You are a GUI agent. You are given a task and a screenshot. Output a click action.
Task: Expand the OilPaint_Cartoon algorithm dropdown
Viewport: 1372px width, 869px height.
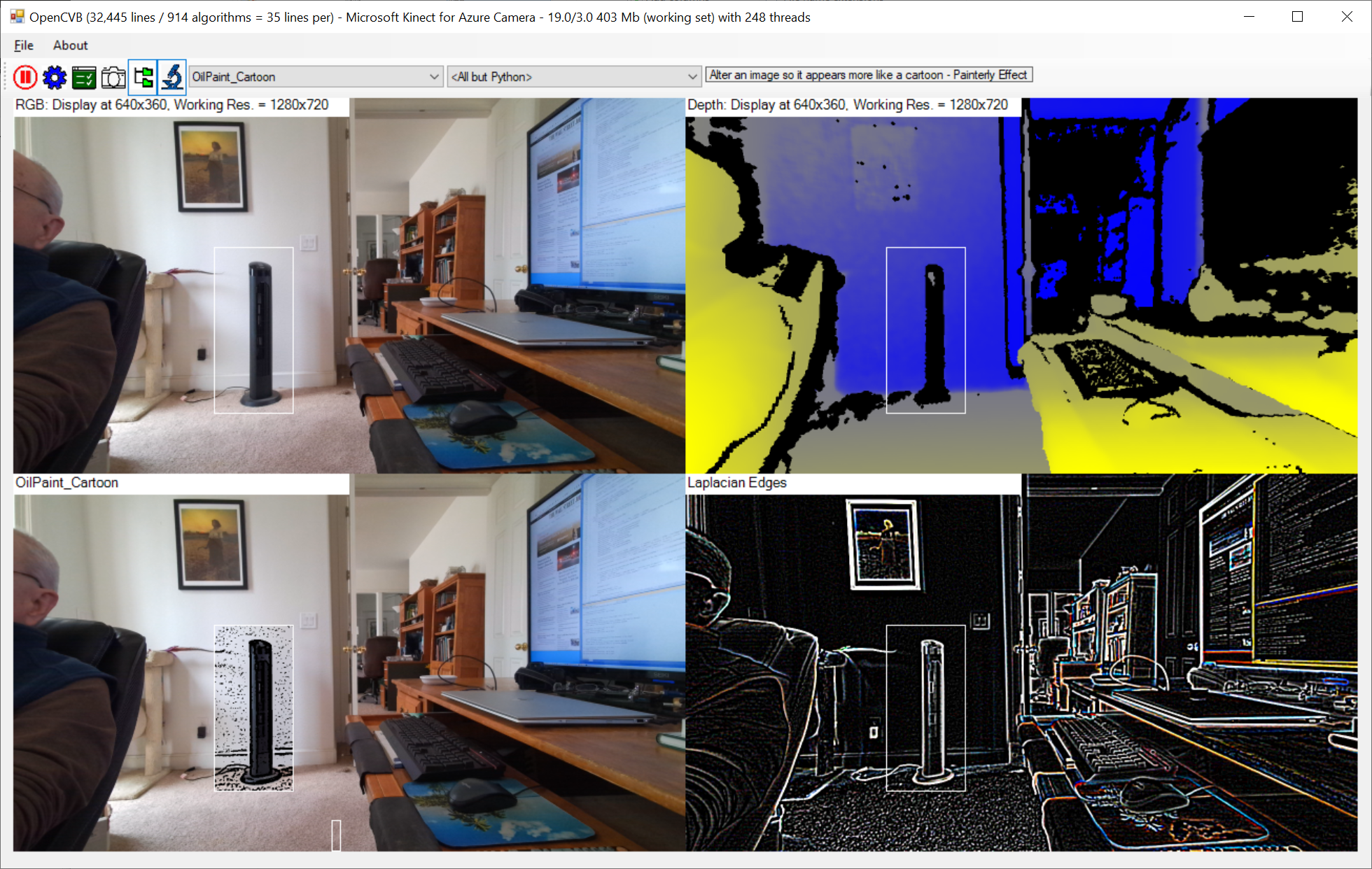434,77
